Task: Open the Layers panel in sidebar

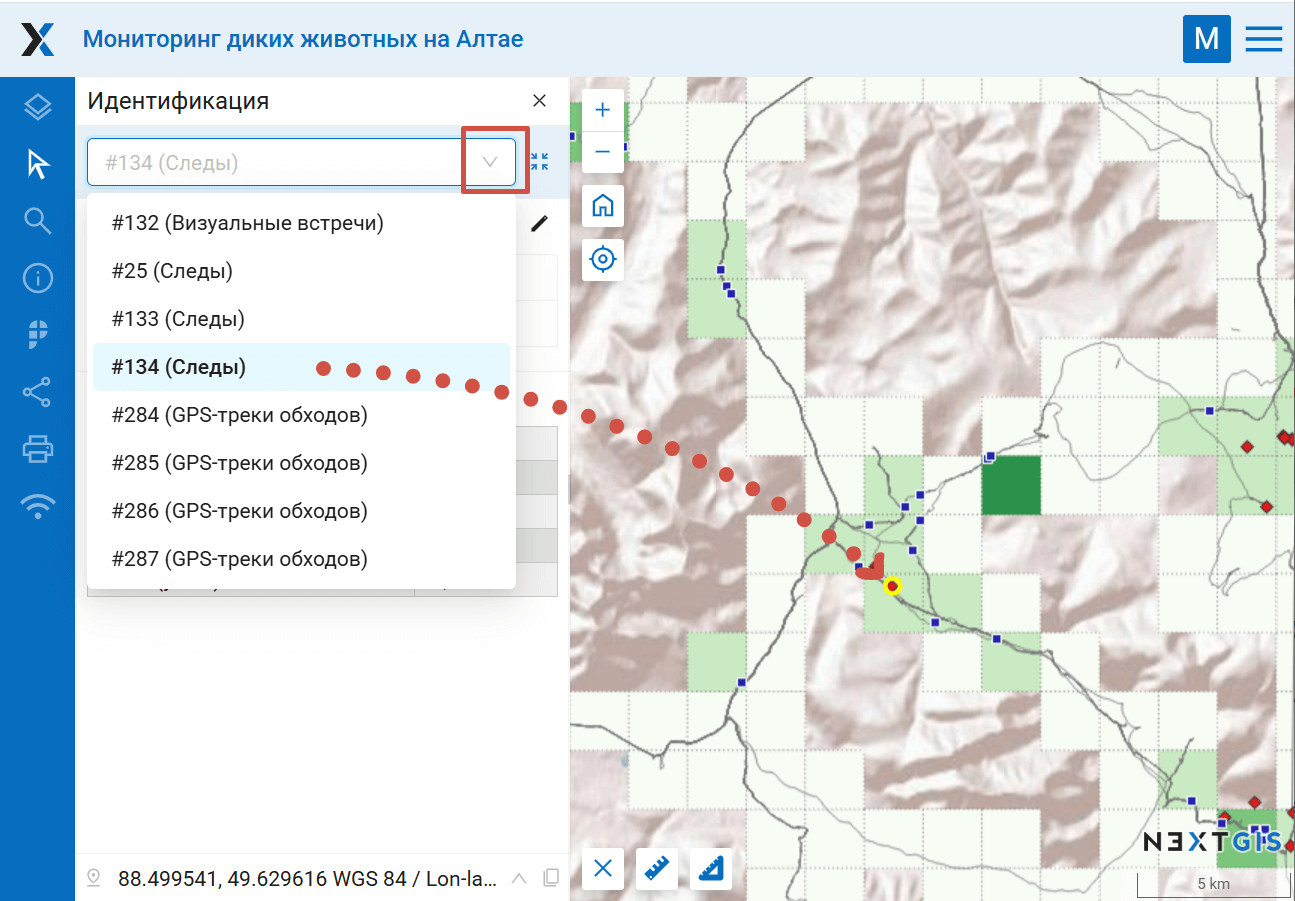Action: tap(37, 107)
